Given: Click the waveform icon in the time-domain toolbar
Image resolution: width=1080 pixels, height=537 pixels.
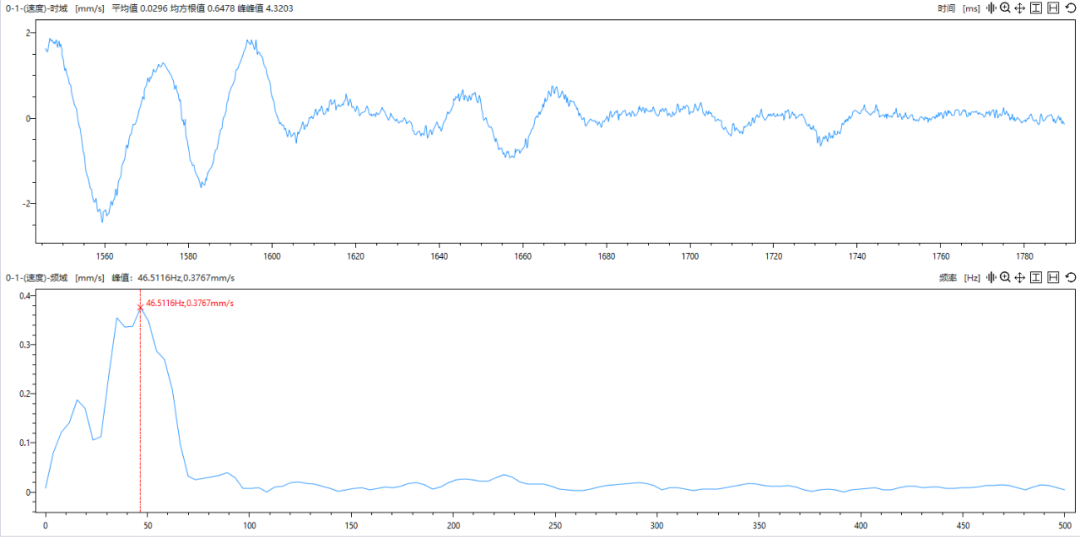Looking at the screenshot, I should pos(991,8).
